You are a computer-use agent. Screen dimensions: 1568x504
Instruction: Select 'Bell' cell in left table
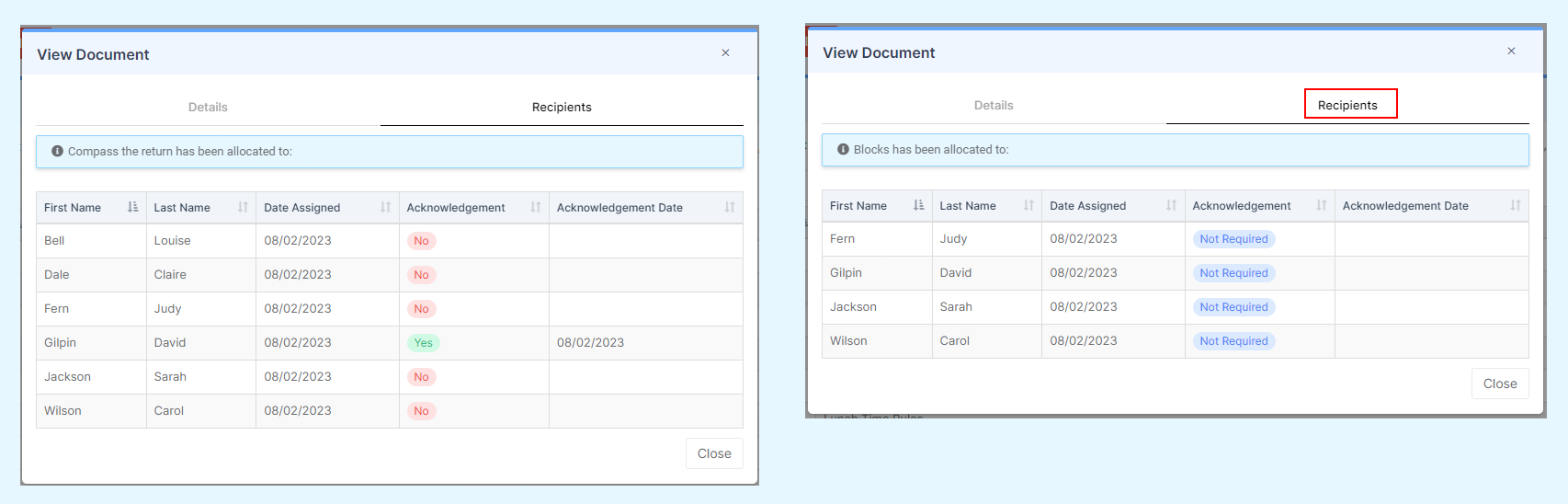91,241
